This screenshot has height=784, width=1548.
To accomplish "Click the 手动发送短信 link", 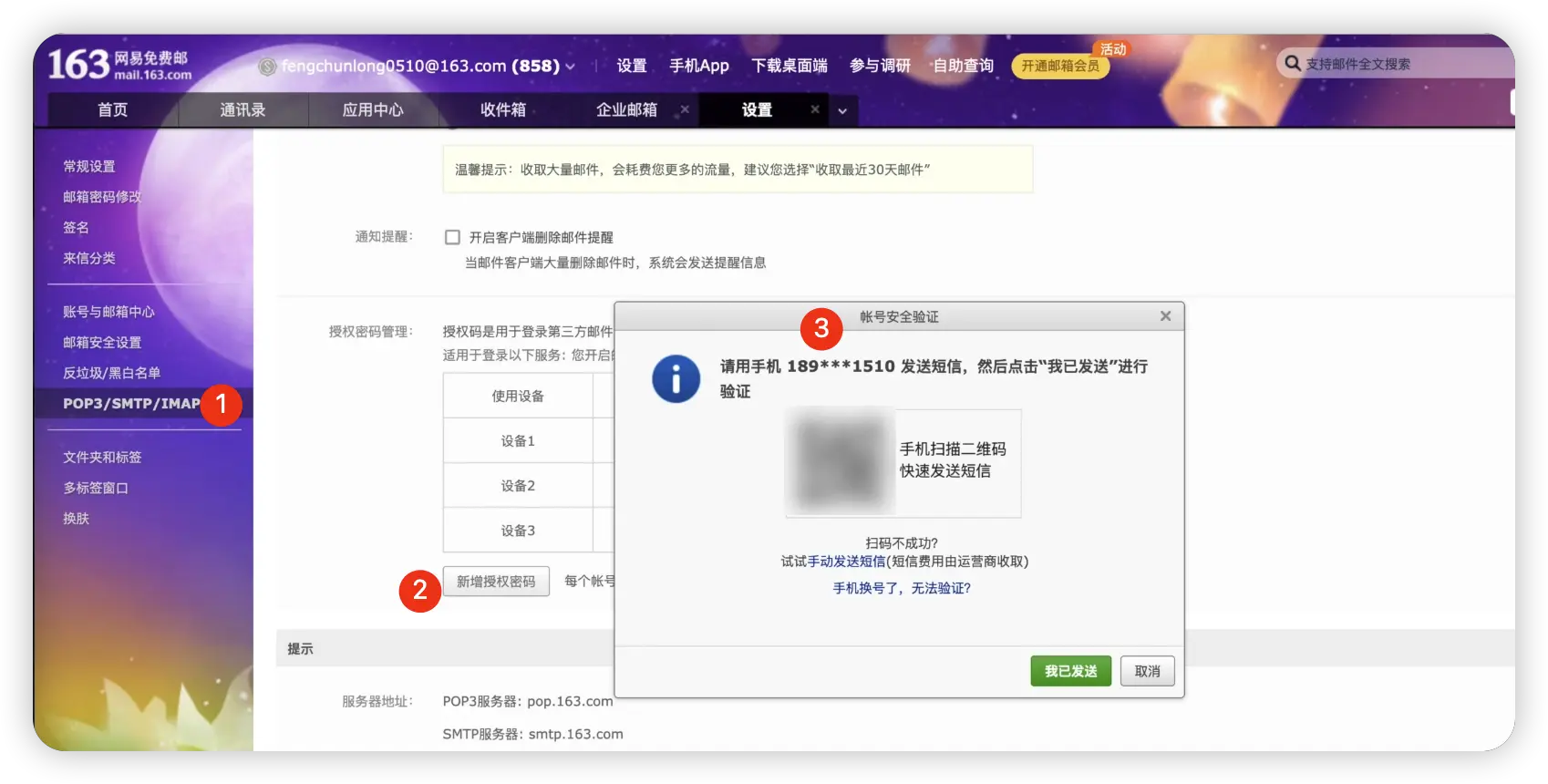I will (846, 562).
